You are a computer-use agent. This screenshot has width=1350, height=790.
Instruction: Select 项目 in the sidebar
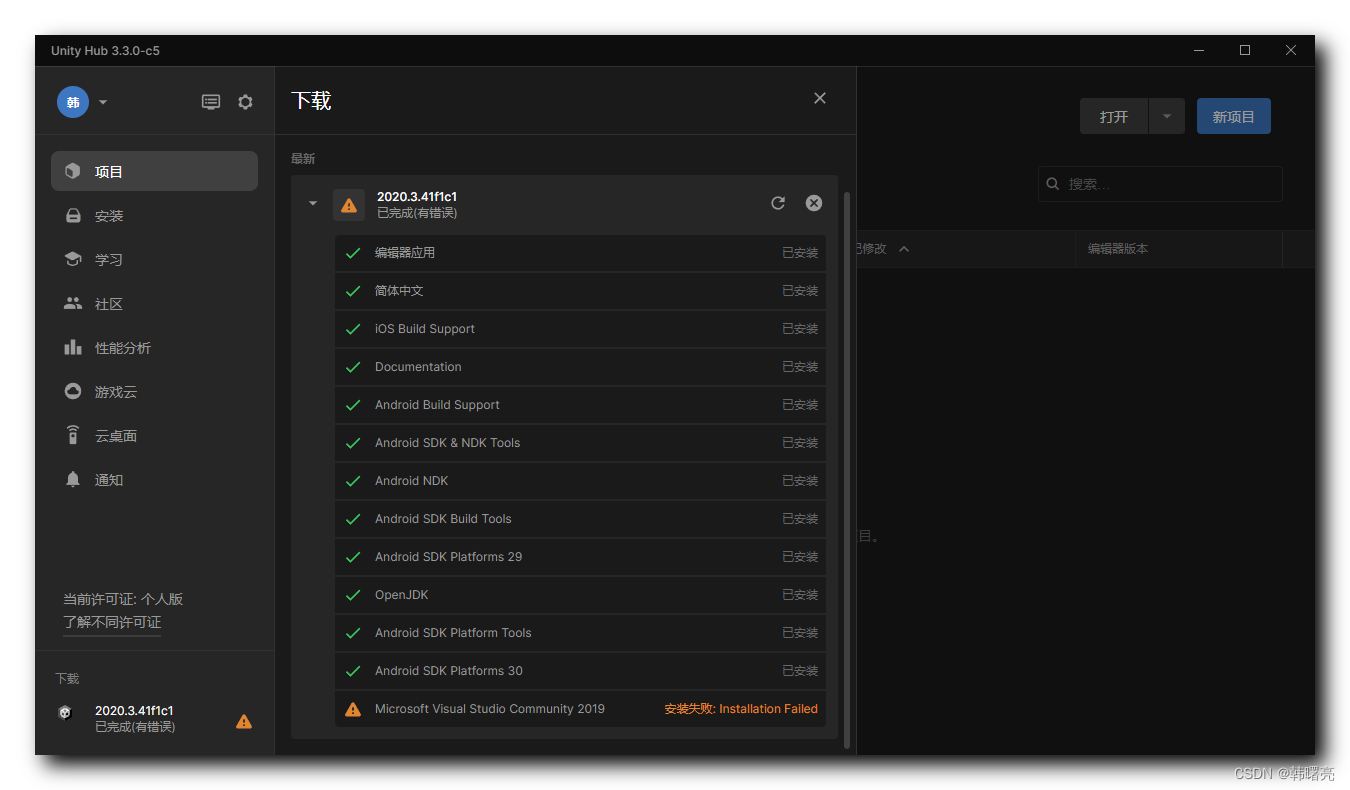point(154,171)
